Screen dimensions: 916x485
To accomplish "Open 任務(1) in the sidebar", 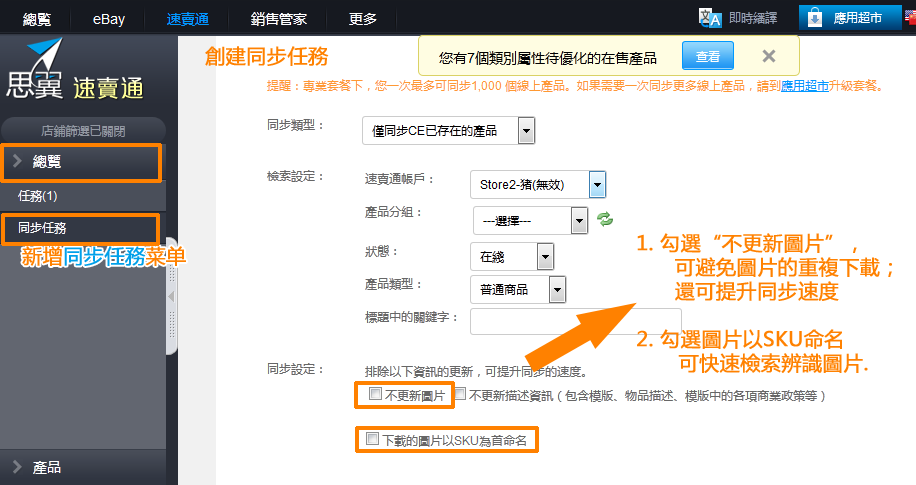I will click(83, 196).
